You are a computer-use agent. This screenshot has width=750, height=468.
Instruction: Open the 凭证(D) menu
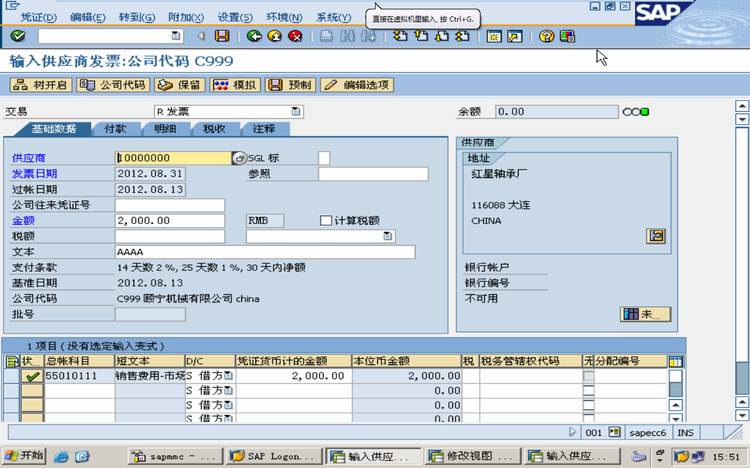point(39,17)
